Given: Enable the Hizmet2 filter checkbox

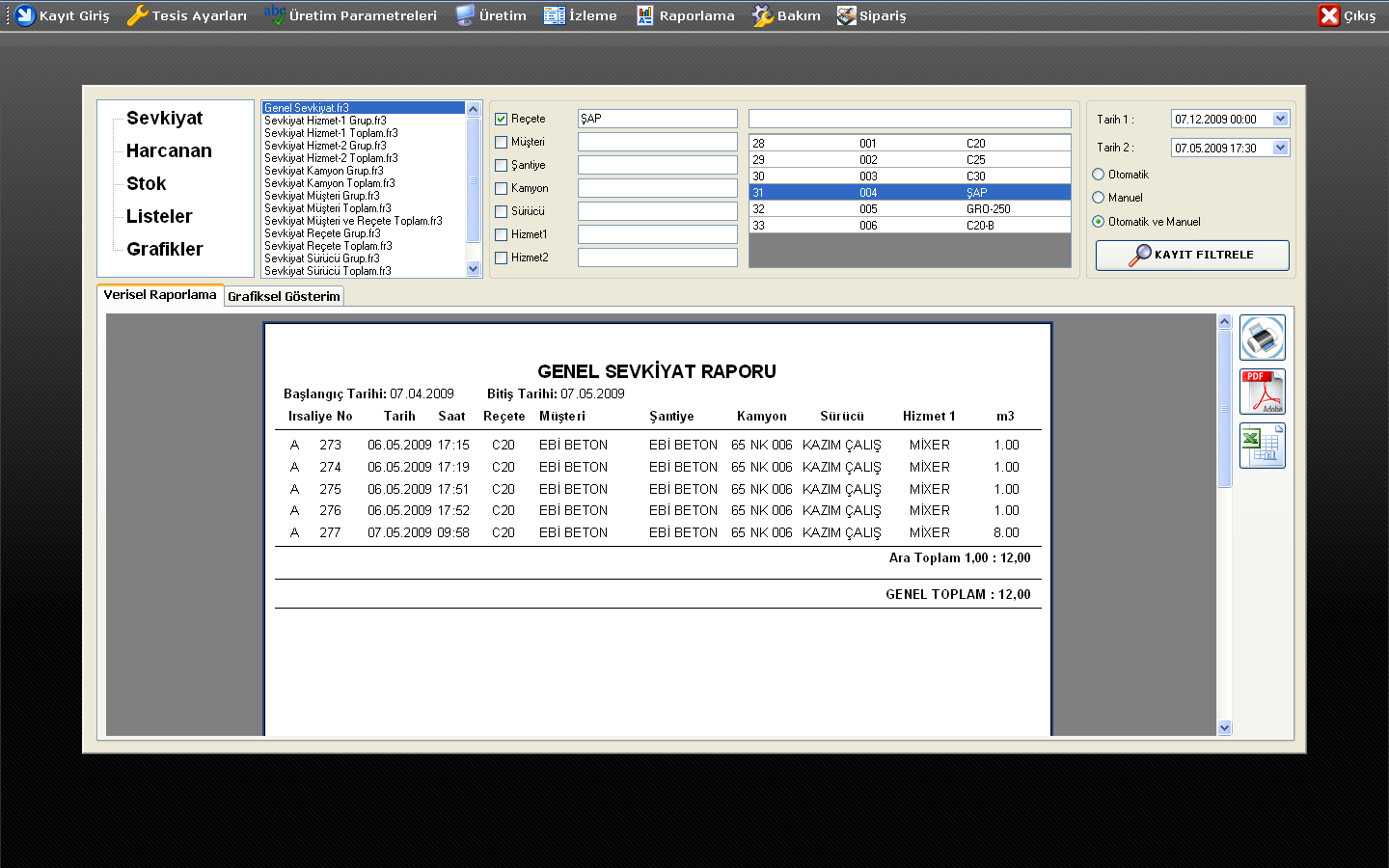Looking at the screenshot, I should (x=502, y=258).
